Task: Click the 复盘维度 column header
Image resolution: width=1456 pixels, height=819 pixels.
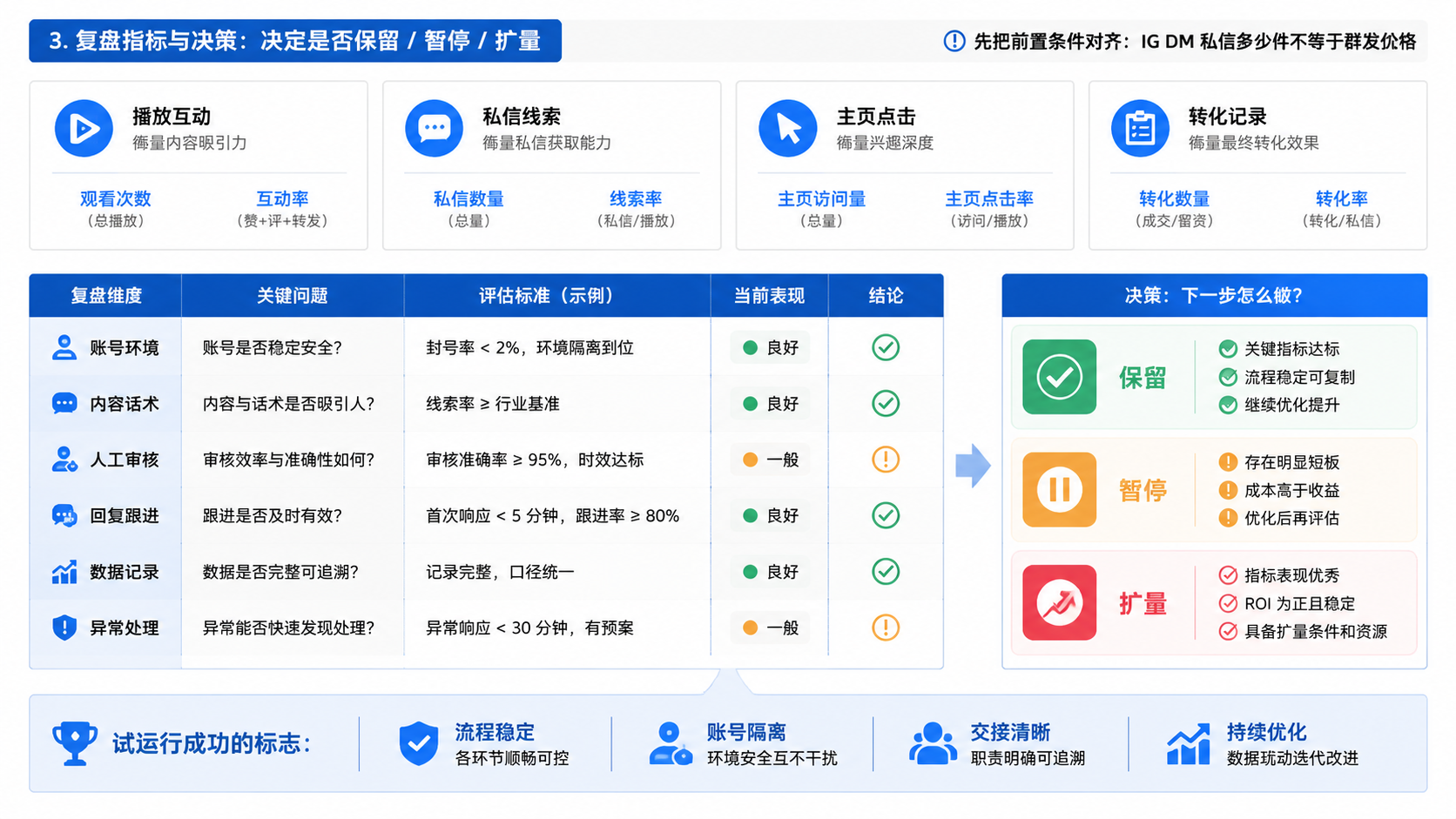Action: tap(105, 296)
